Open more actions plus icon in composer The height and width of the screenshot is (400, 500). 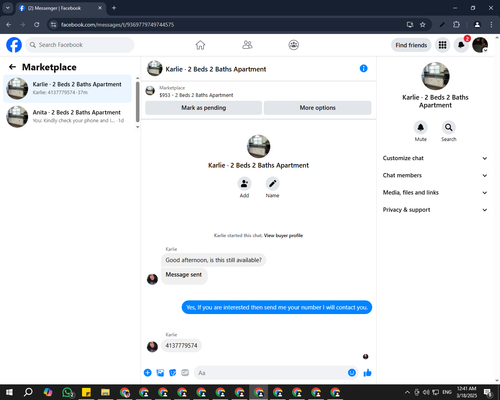click(x=148, y=373)
